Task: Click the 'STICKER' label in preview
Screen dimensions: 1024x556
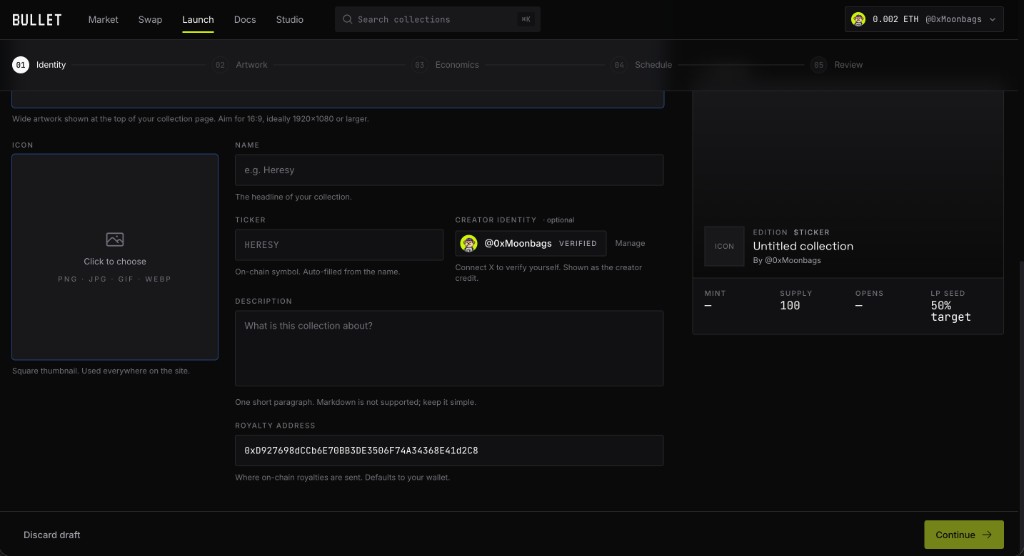Action: (812, 232)
